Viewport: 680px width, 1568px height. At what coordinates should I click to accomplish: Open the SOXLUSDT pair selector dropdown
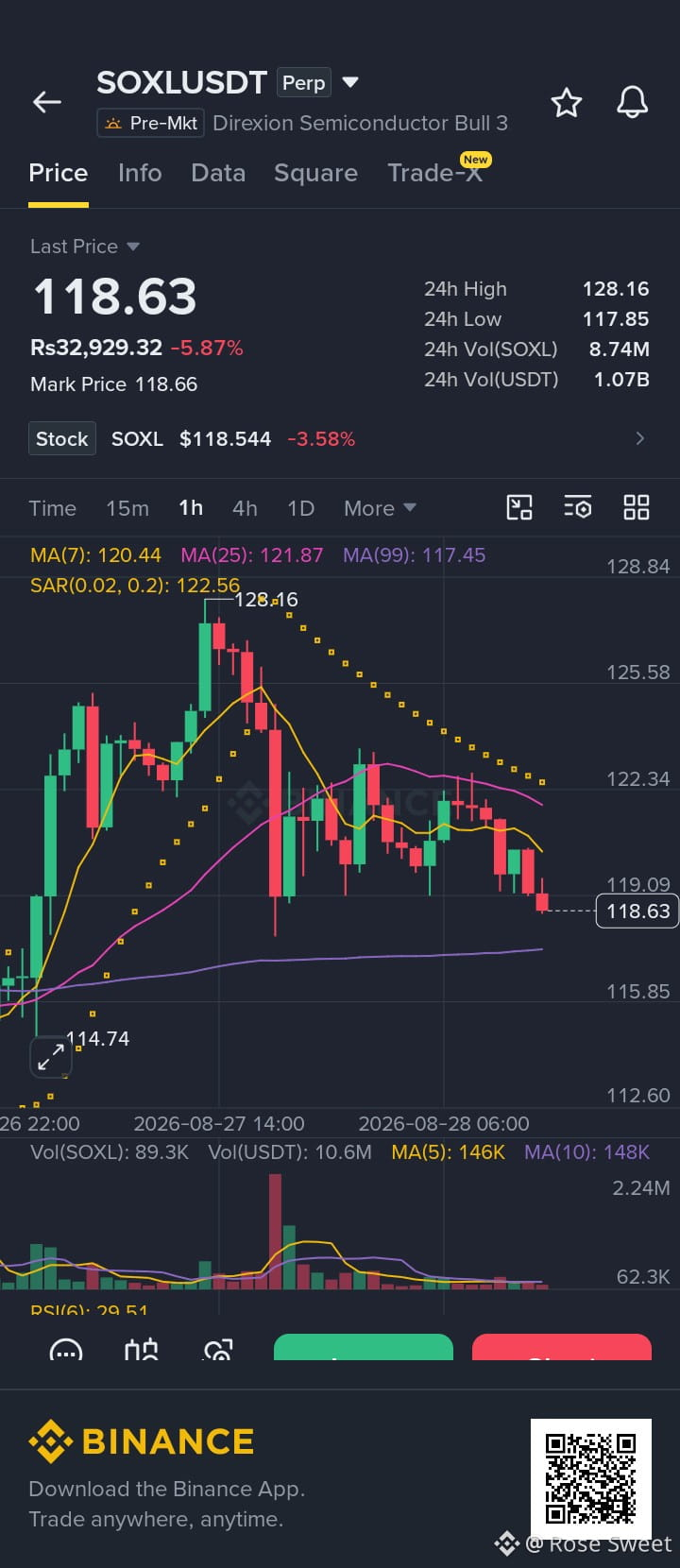click(350, 82)
